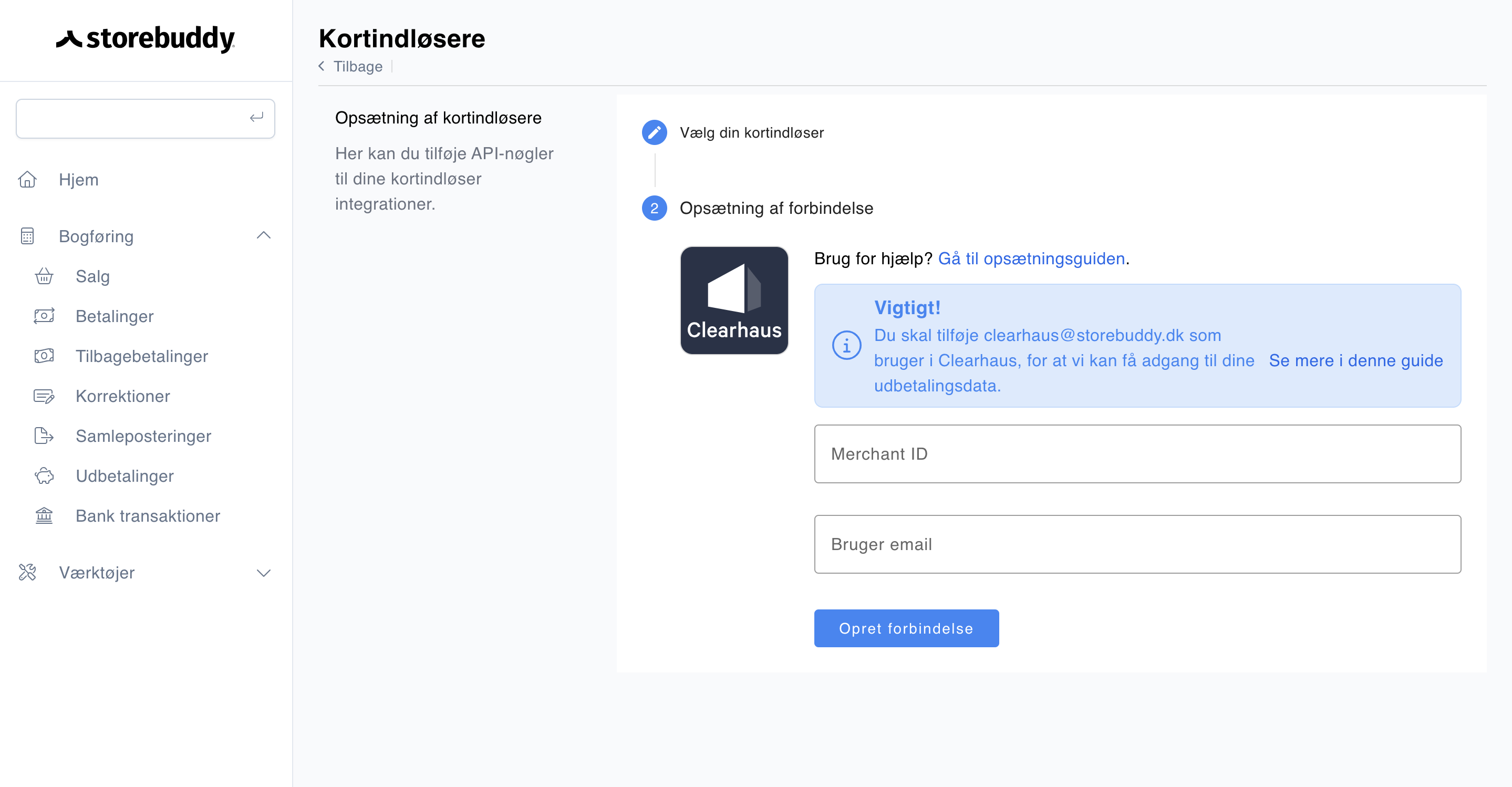Focus the Merchant ID input field
This screenshot has height=787, width=1512.
pos(1137,454)
